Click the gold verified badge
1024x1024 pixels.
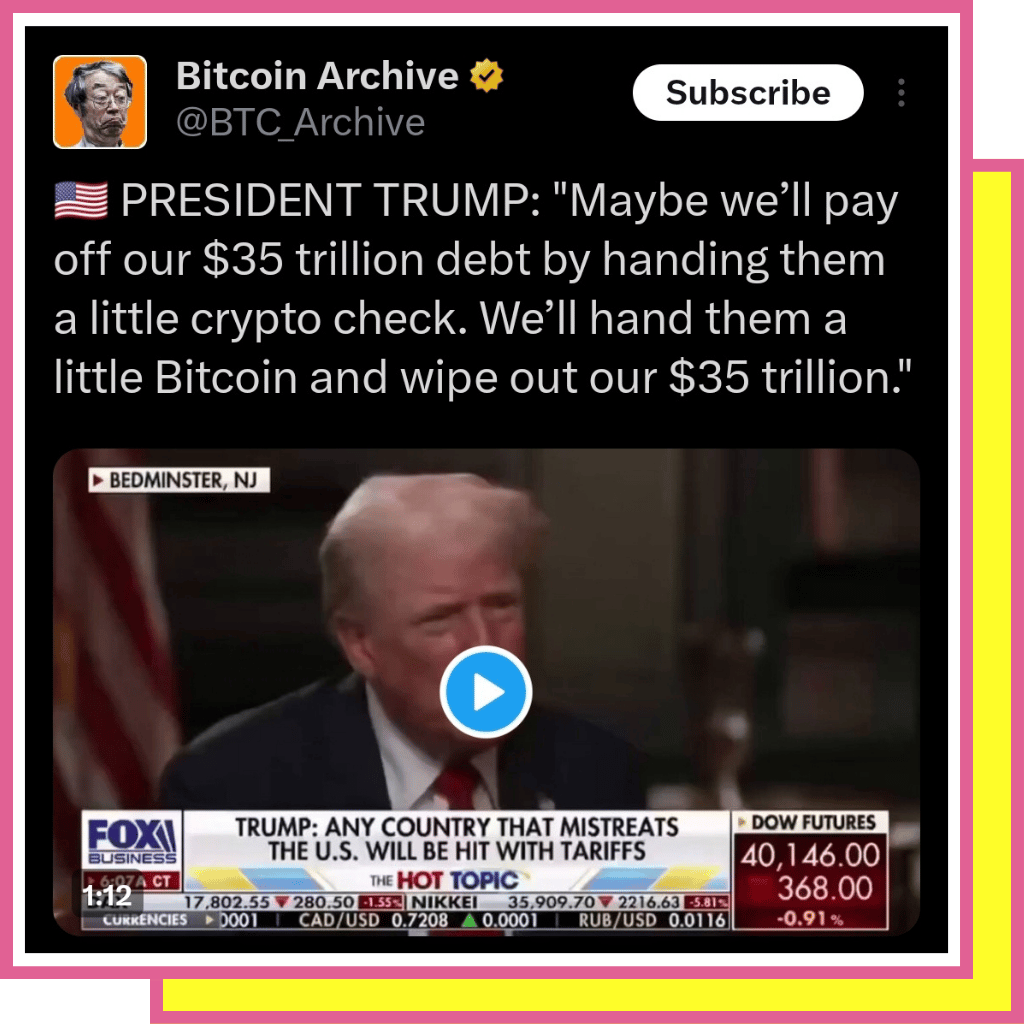487,75
